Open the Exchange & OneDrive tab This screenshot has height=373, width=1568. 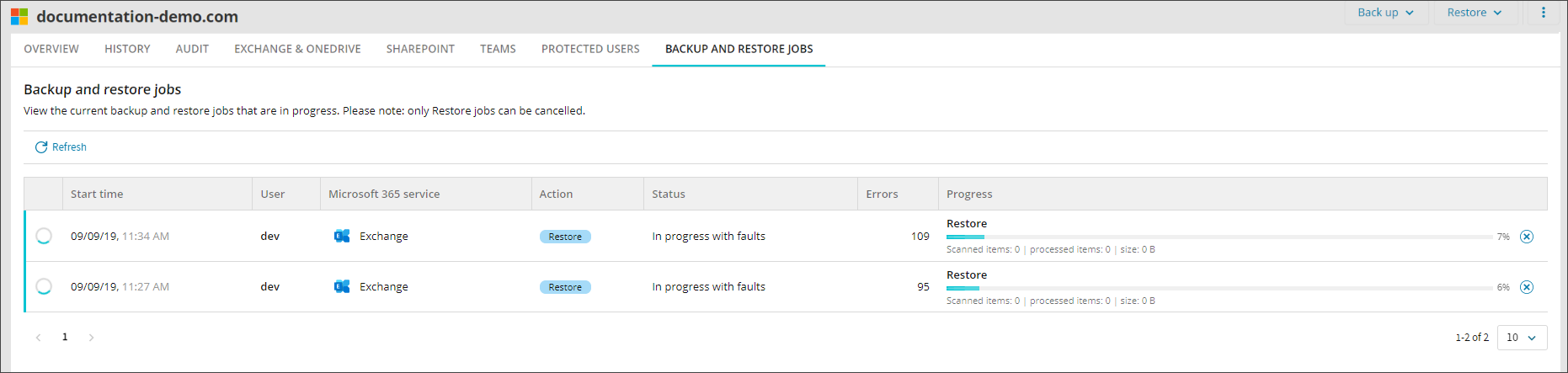pyautogui.click(x=297, y=49)
